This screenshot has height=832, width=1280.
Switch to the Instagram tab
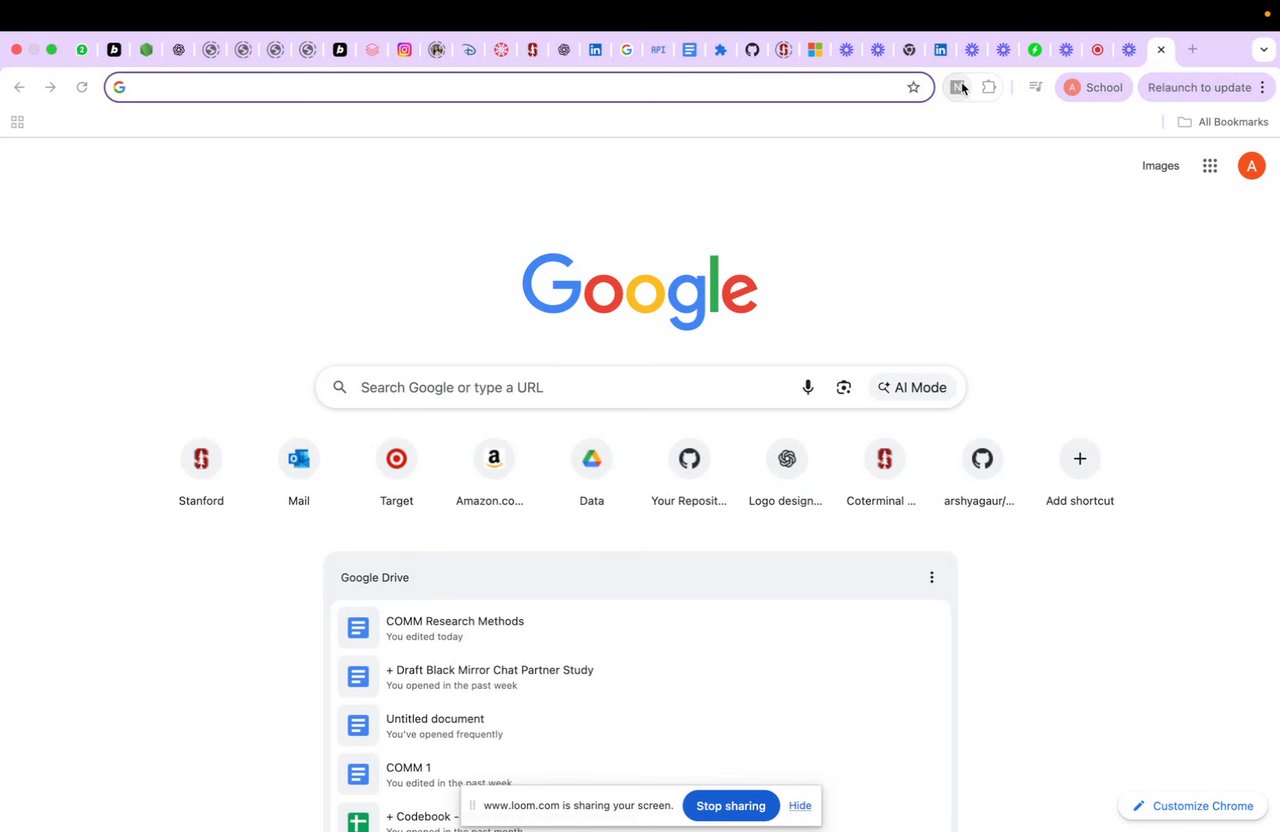404,49
